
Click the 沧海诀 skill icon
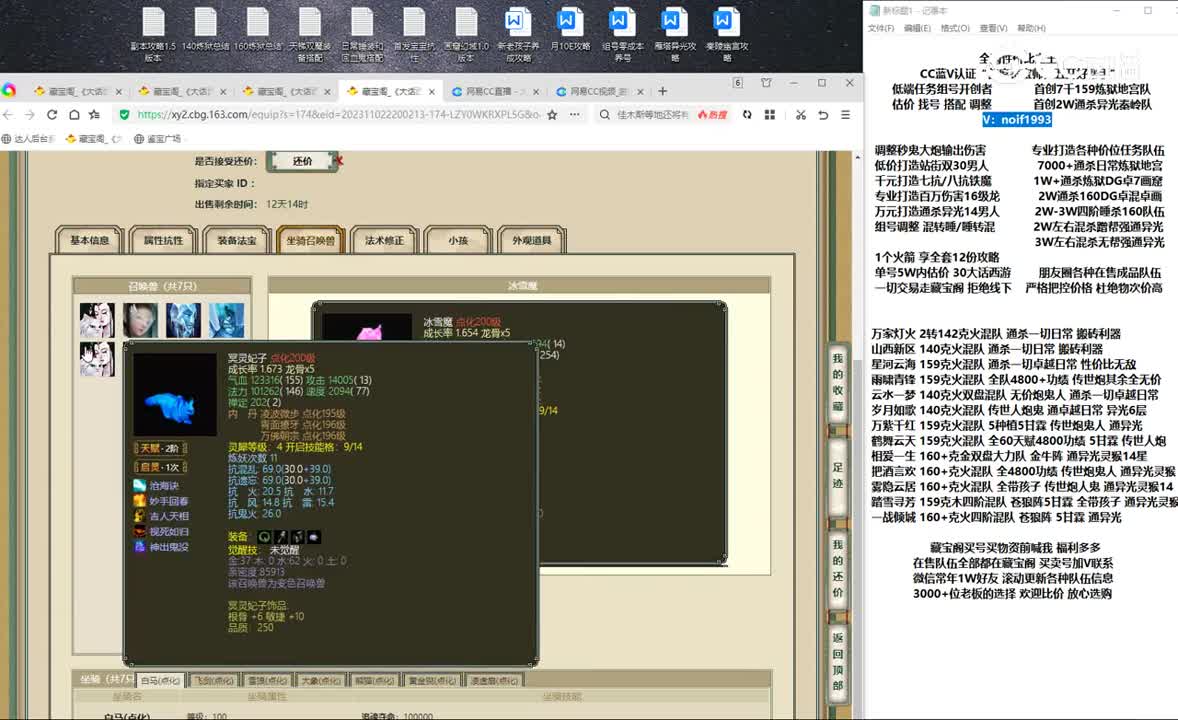[x=140, y=486]
